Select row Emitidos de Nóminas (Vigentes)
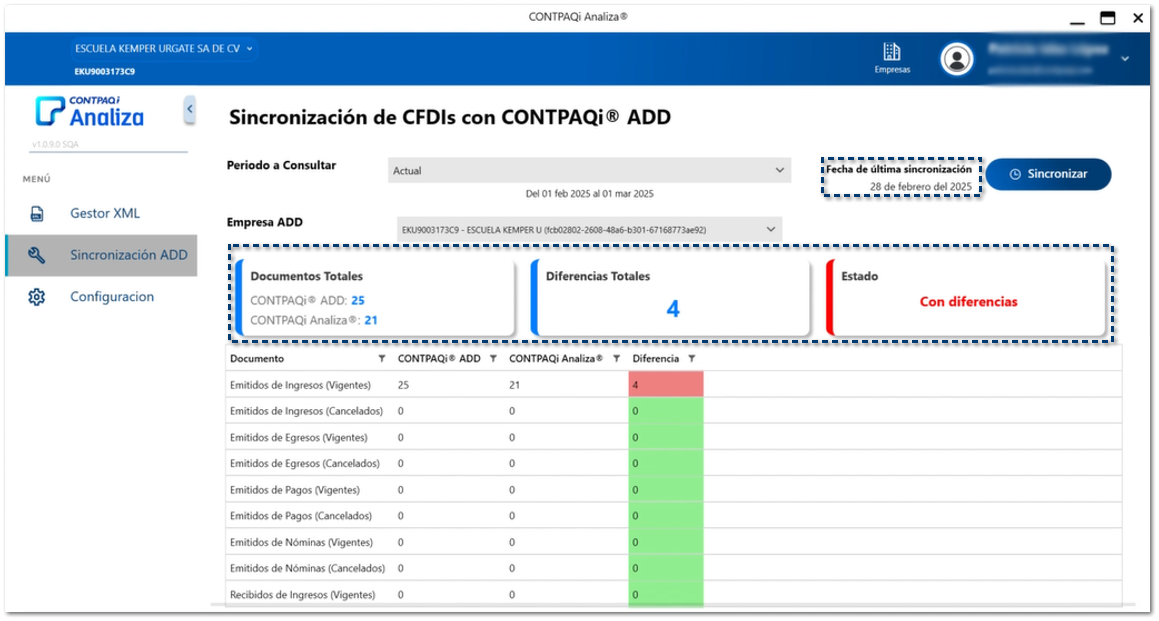The height and width of the screenshot is (621, 1159). (x=673, y=542)
